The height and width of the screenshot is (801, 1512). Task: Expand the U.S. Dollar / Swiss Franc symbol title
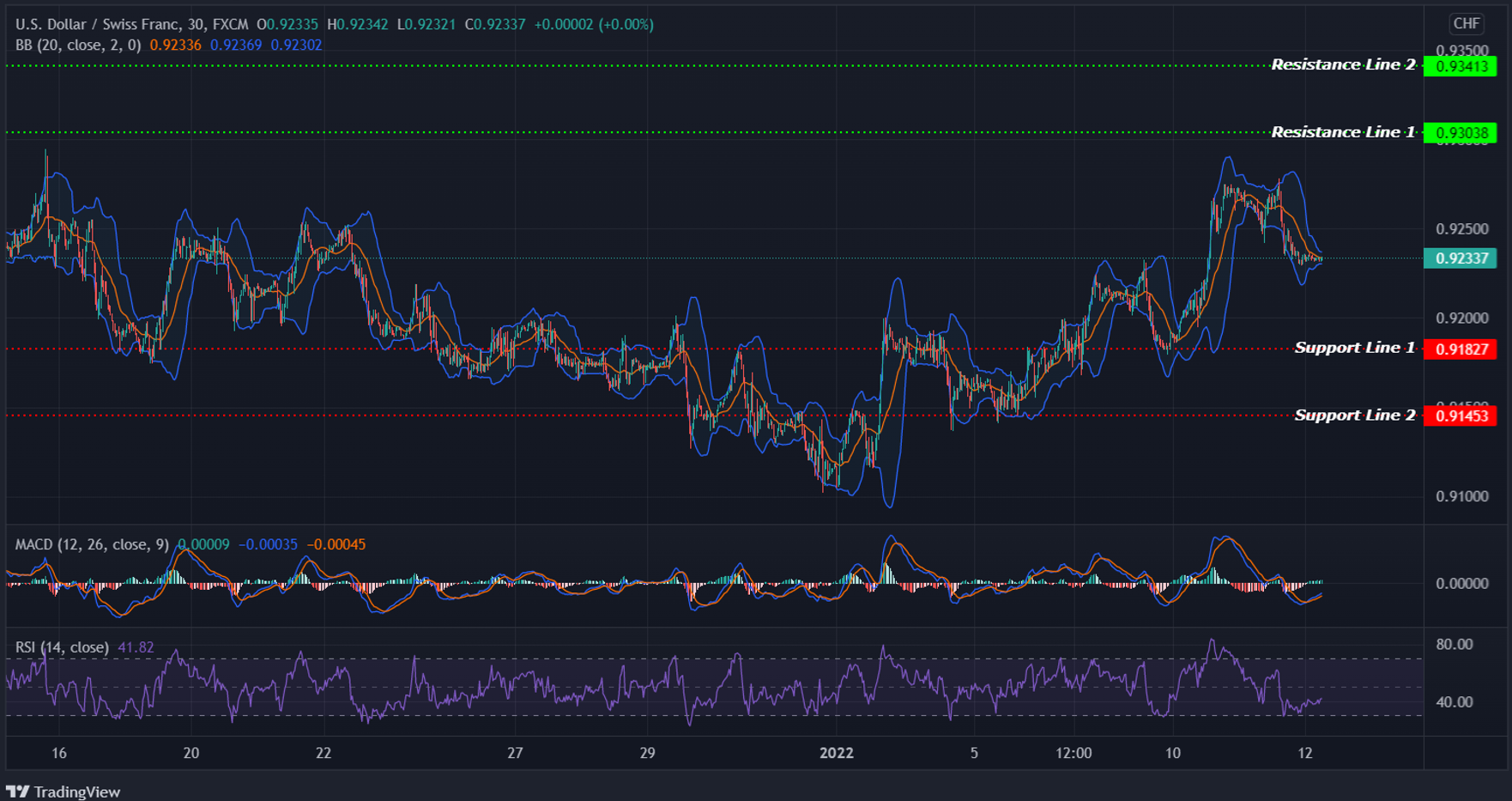coord(94,24)
